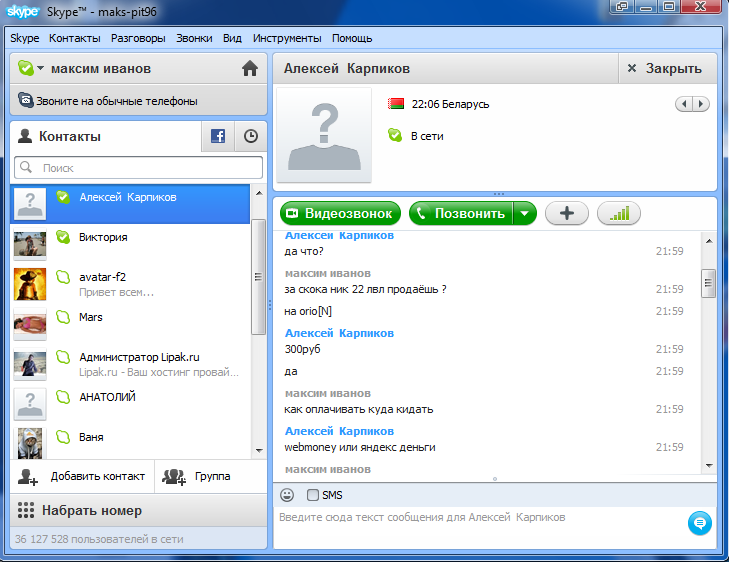Open the Звонки menu
The image size is (729, 562).
pyautogui.click(x=194, y=38)
